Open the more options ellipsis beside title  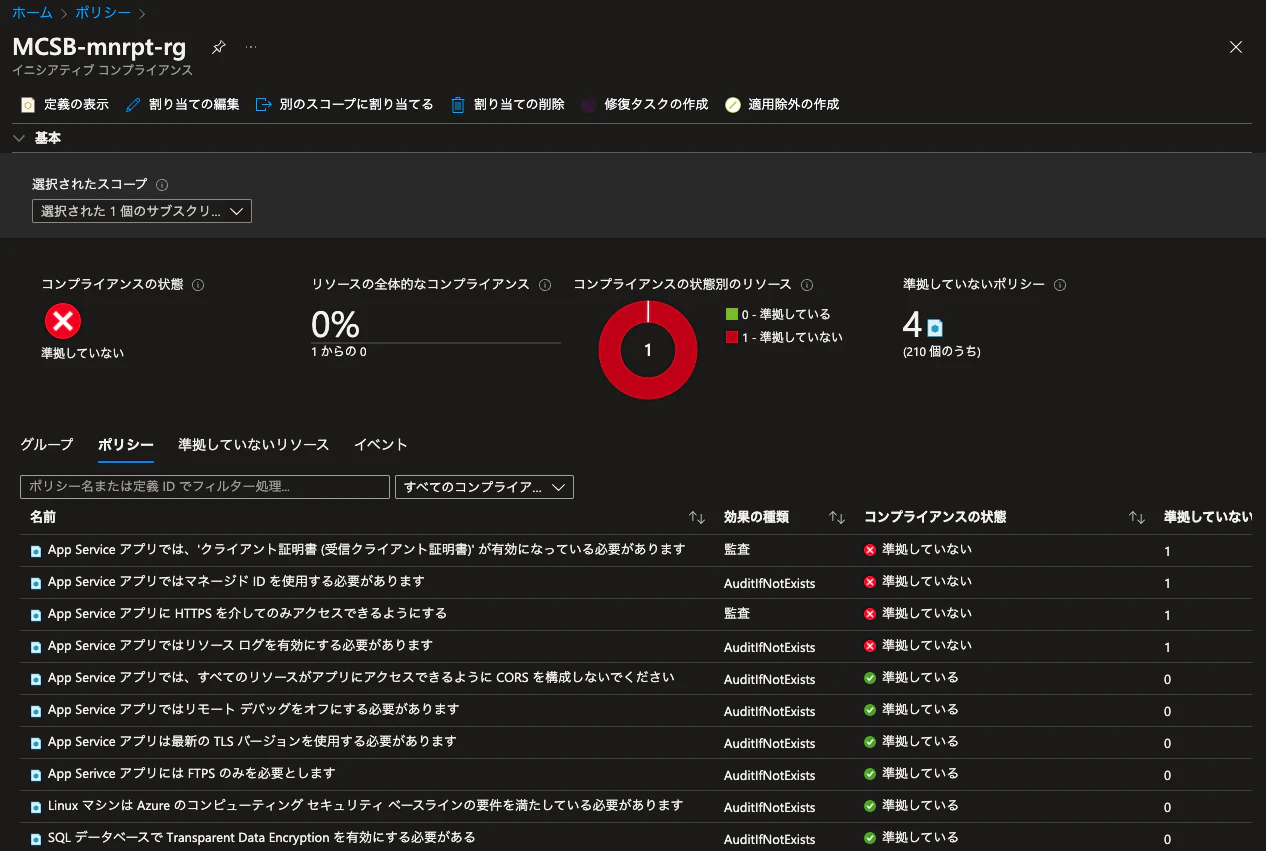[251, 47]
